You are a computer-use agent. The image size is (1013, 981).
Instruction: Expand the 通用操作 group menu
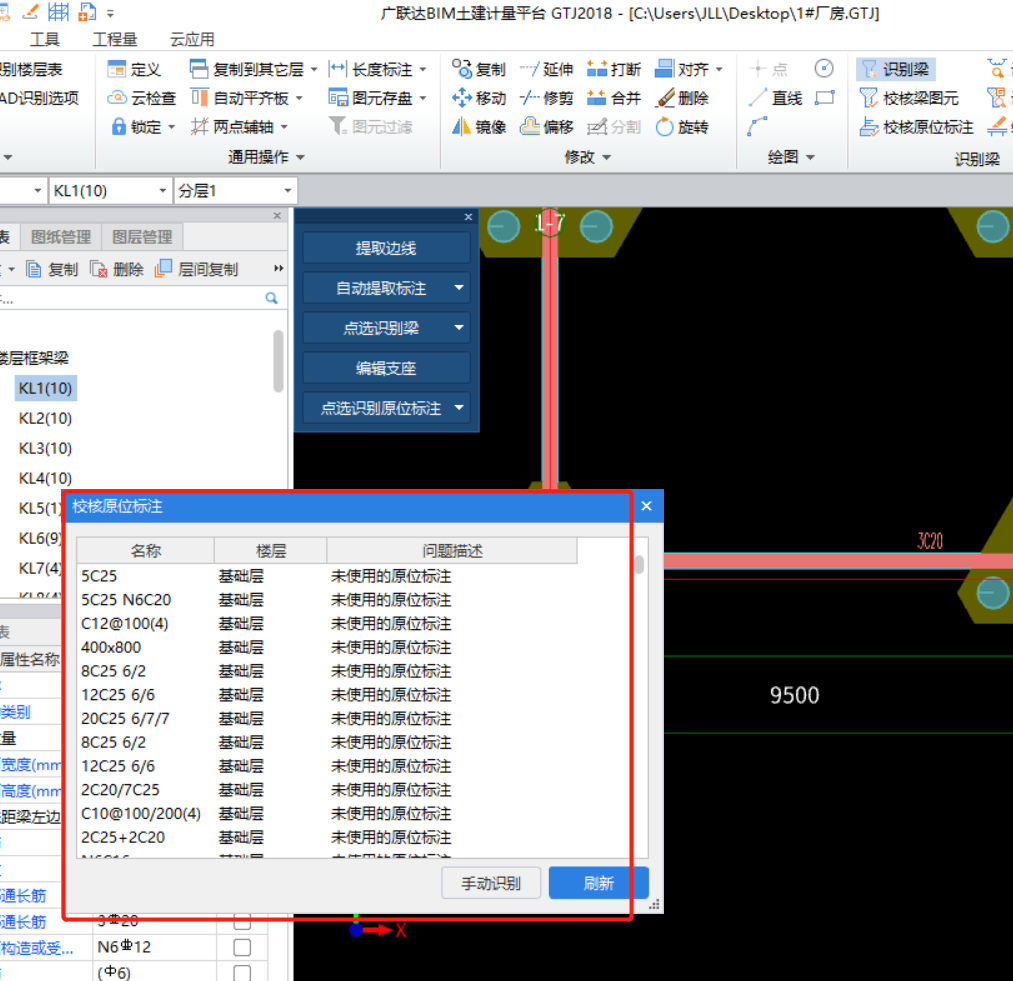(x=266, y=157)
